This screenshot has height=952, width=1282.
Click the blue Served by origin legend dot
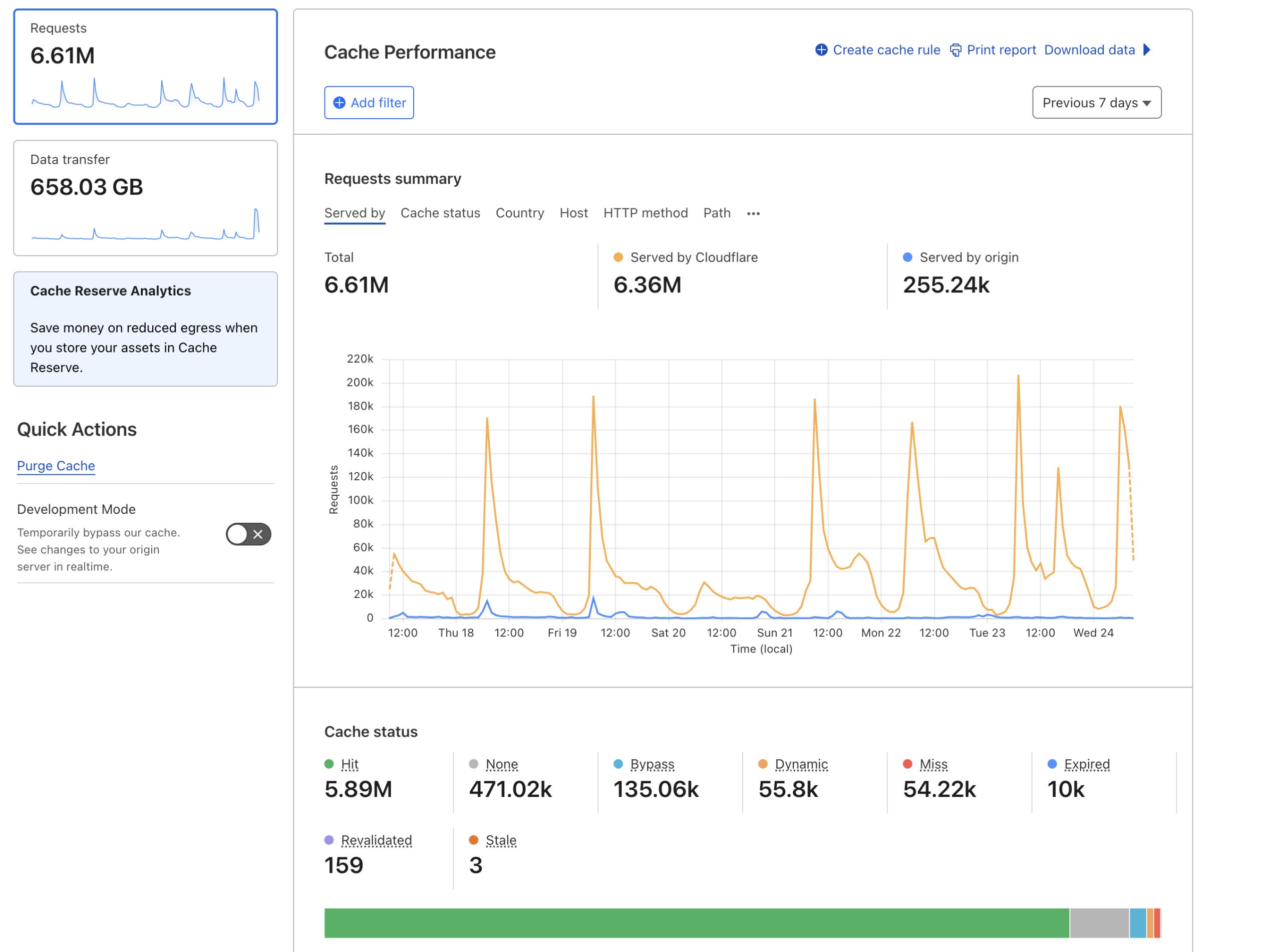pos(907,257)
